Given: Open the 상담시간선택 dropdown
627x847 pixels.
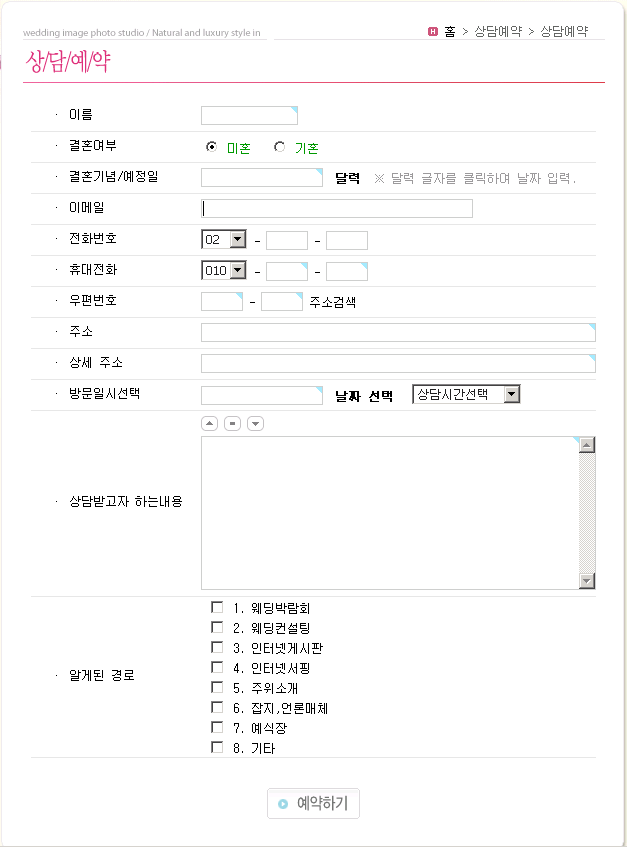Looking at the screenshot, I should [466, 394].
